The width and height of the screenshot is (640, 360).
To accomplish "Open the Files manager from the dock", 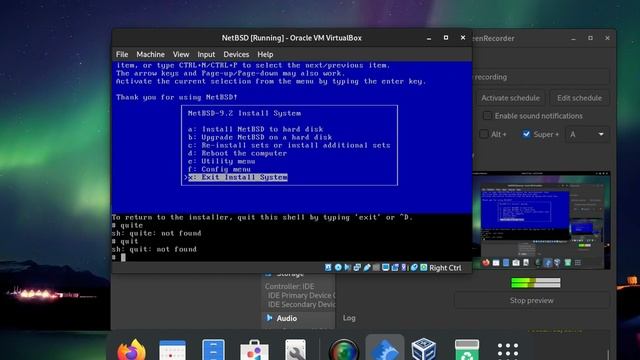I will (x=213, y=350).
